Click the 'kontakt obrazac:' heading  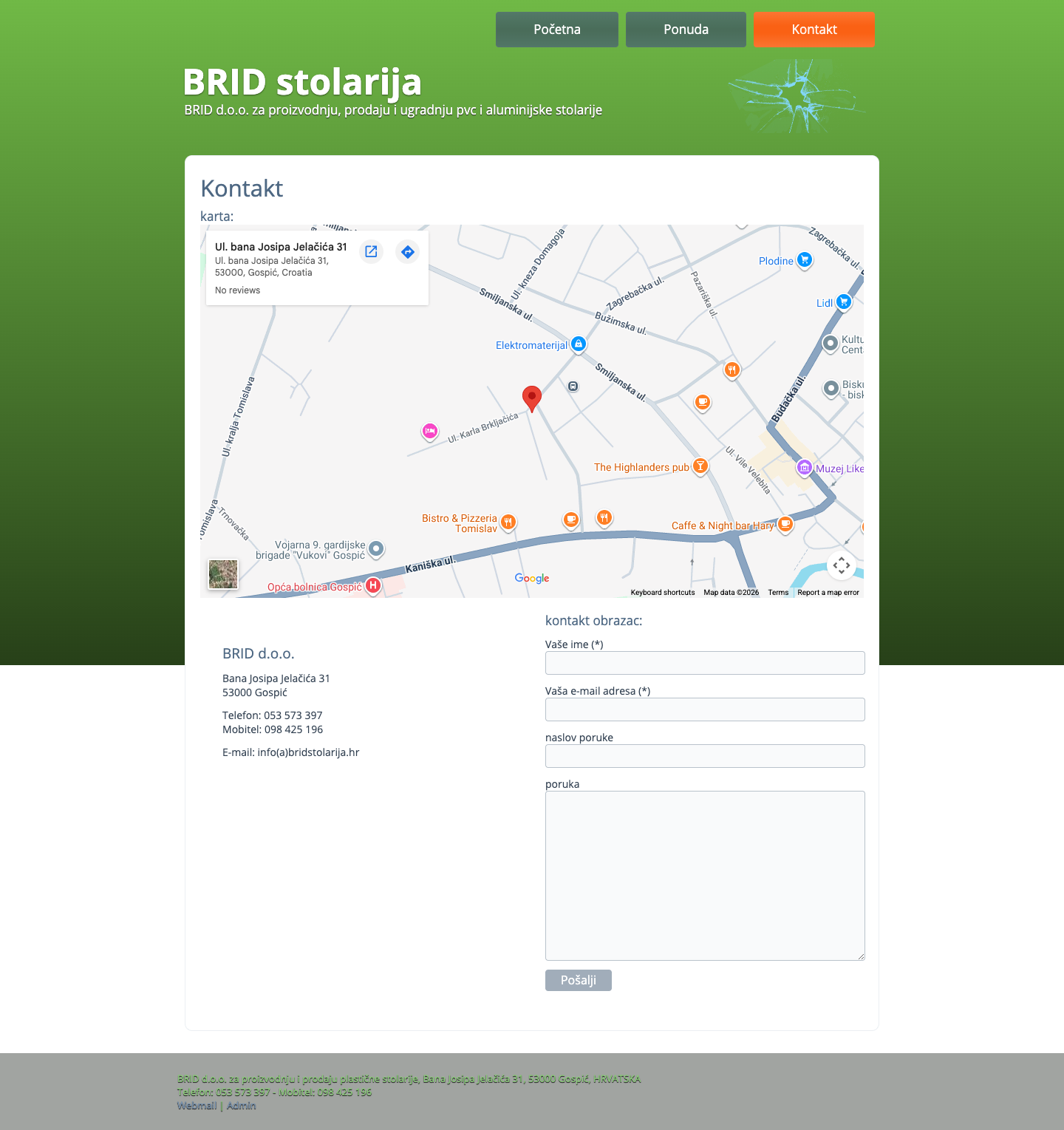coord(594,621)
